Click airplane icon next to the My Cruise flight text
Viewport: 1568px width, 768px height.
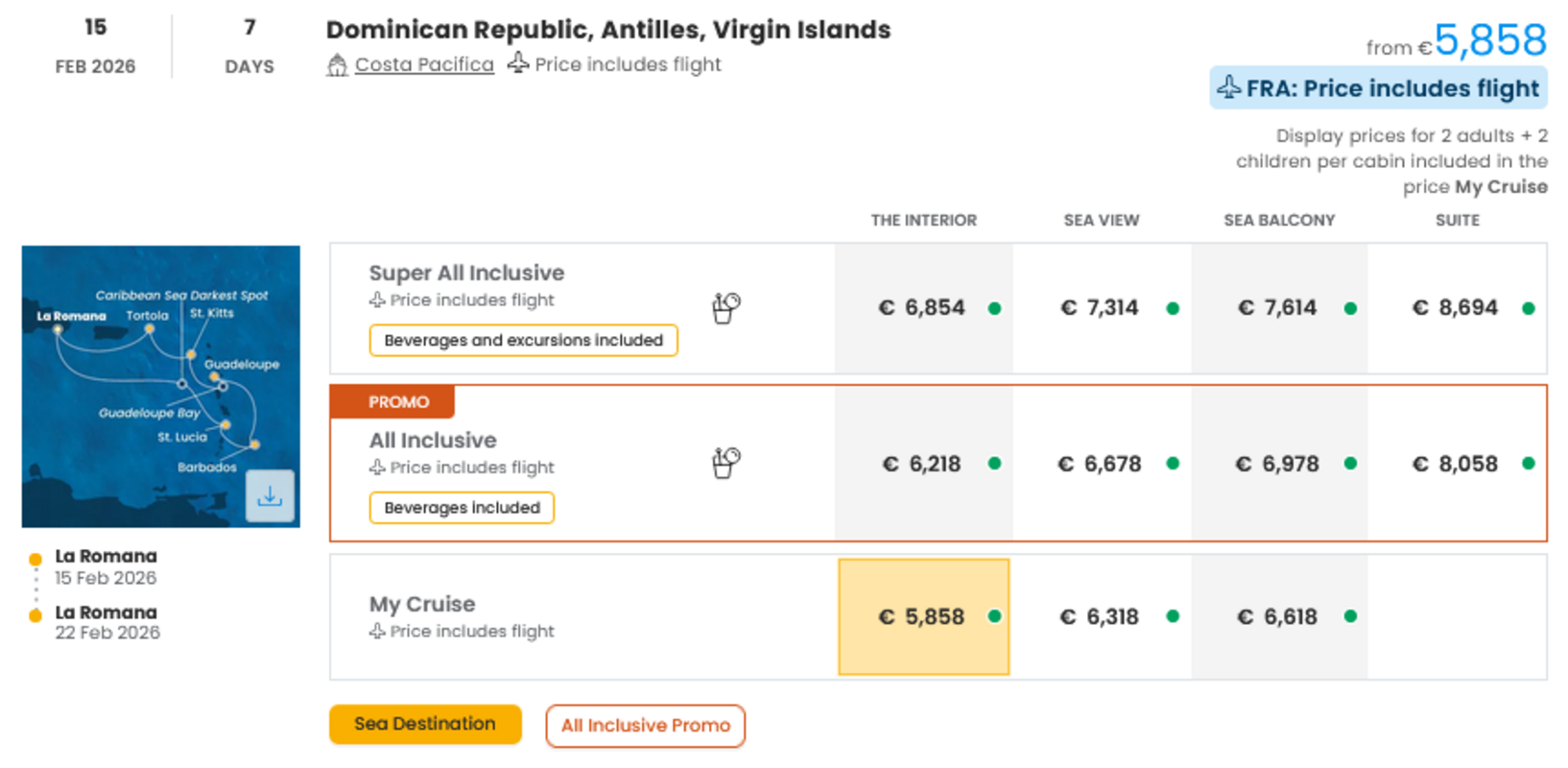(x=377, y=631)
